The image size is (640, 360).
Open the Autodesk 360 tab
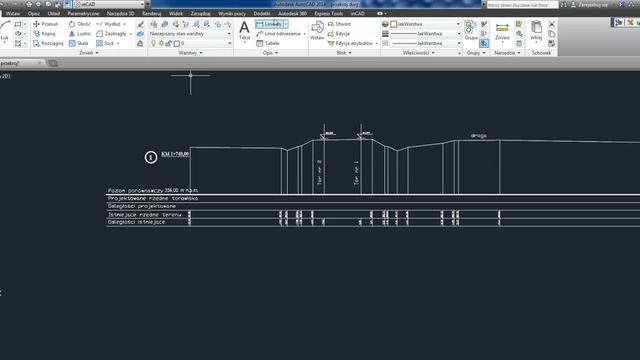(x=292, y=13)
